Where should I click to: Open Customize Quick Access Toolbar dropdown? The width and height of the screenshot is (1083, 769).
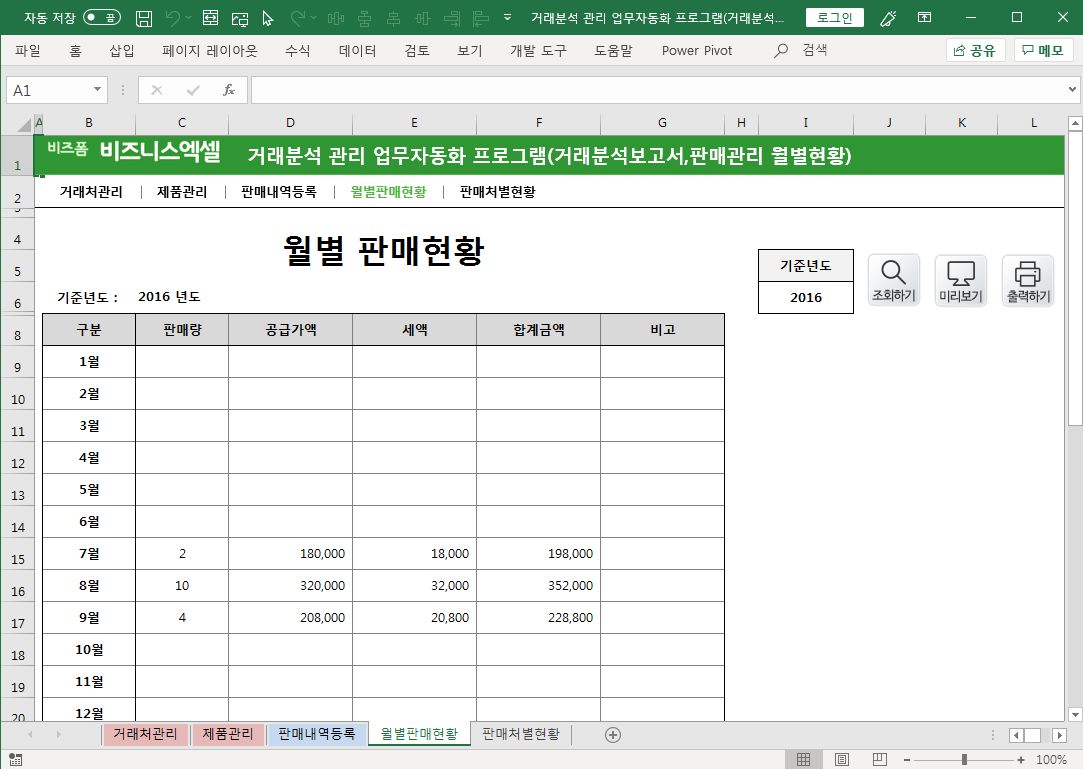tap(508, 18)
